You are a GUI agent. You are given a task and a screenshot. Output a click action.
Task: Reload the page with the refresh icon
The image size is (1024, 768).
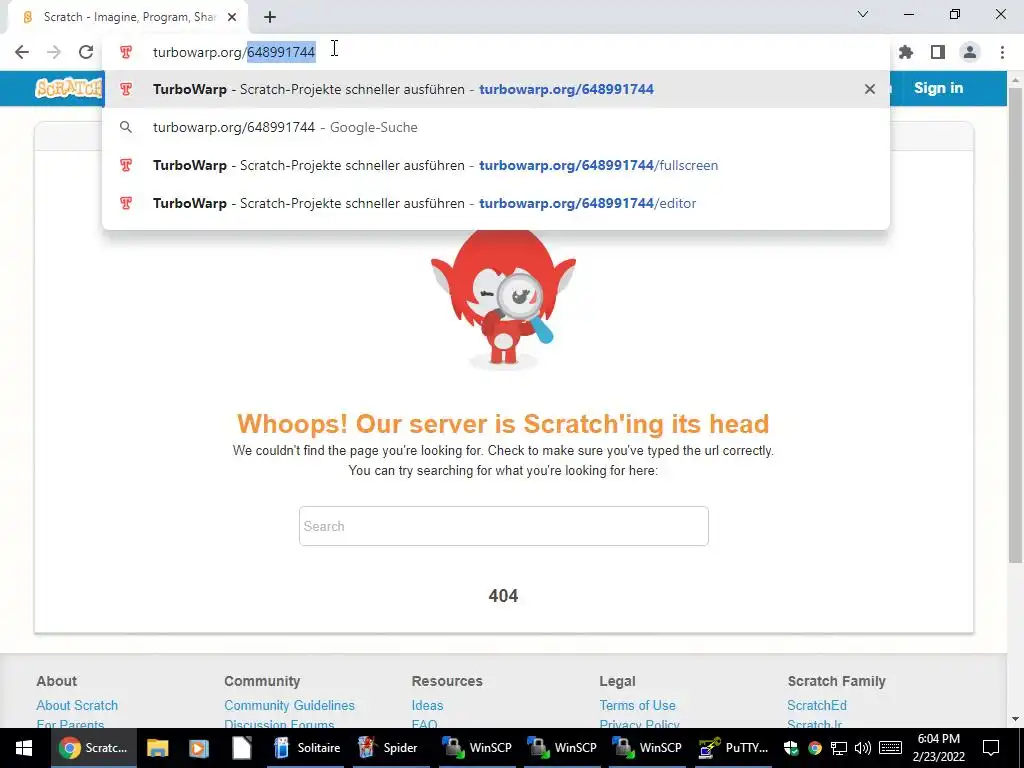(x=86, y=52)
